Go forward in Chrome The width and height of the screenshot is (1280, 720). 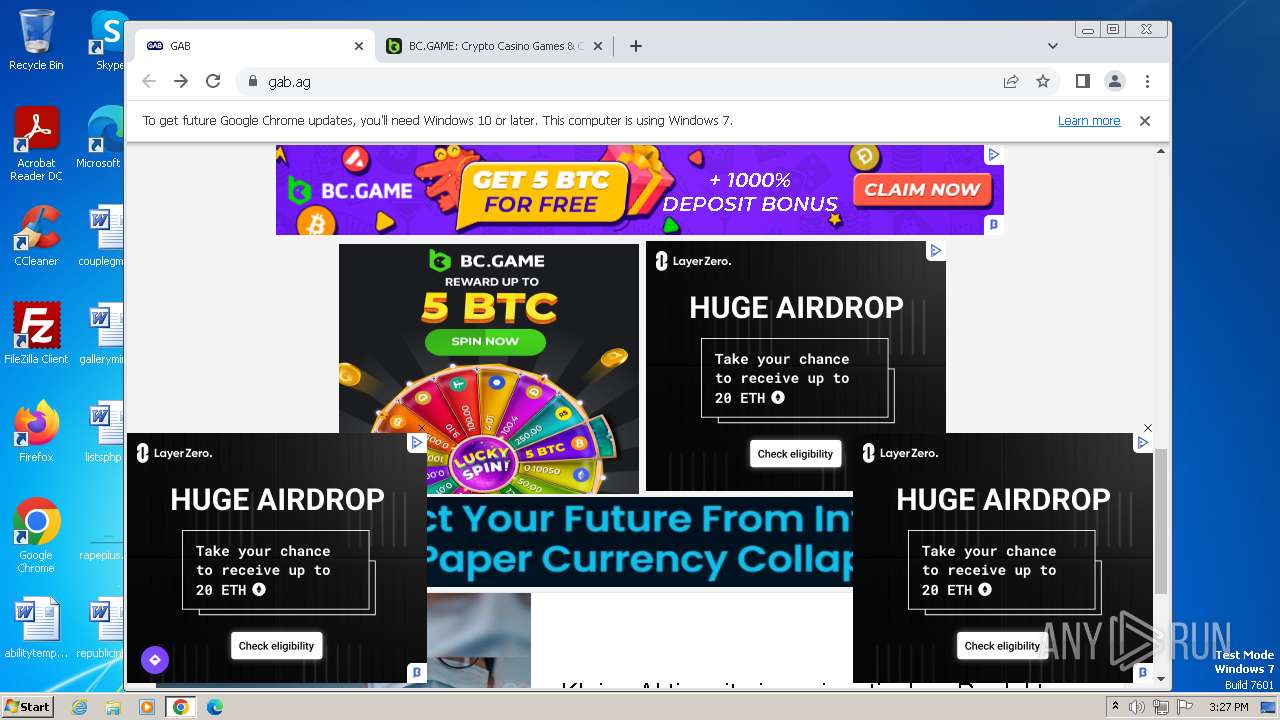181,81
